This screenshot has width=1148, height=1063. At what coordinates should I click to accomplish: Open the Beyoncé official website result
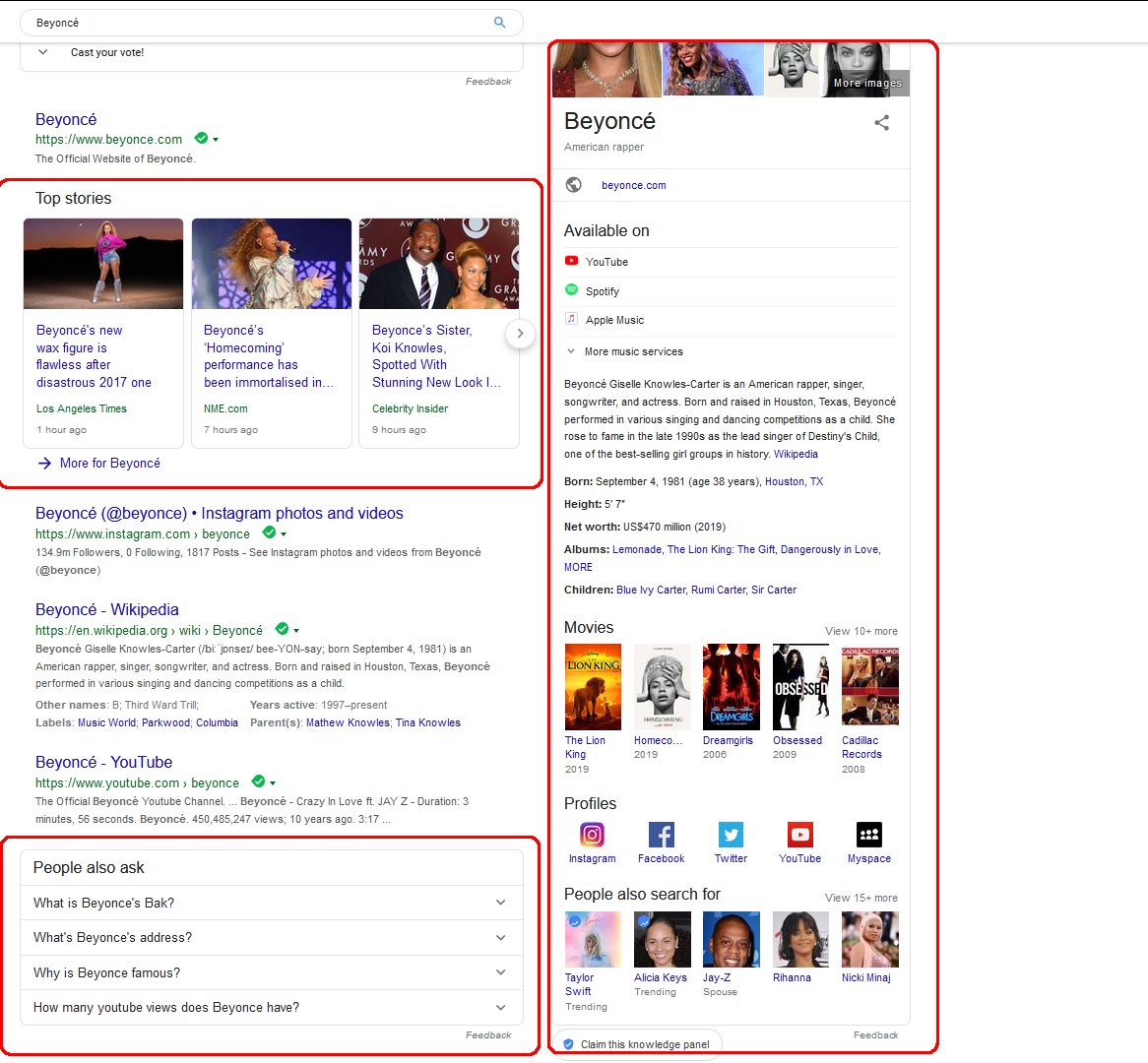click(66, 119)
